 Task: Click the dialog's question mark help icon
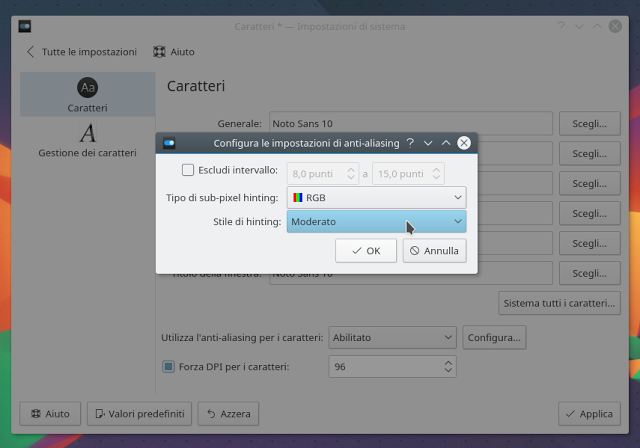coord(410,143)
